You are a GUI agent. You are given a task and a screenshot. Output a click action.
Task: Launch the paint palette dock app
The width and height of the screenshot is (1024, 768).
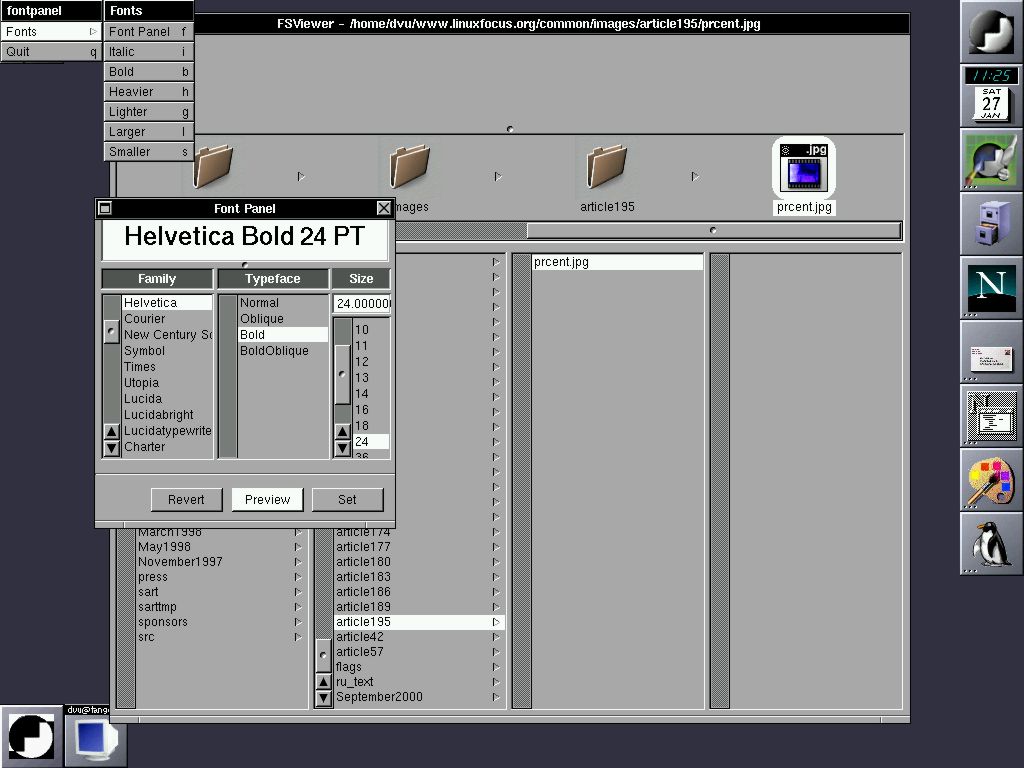pos(991,481)
